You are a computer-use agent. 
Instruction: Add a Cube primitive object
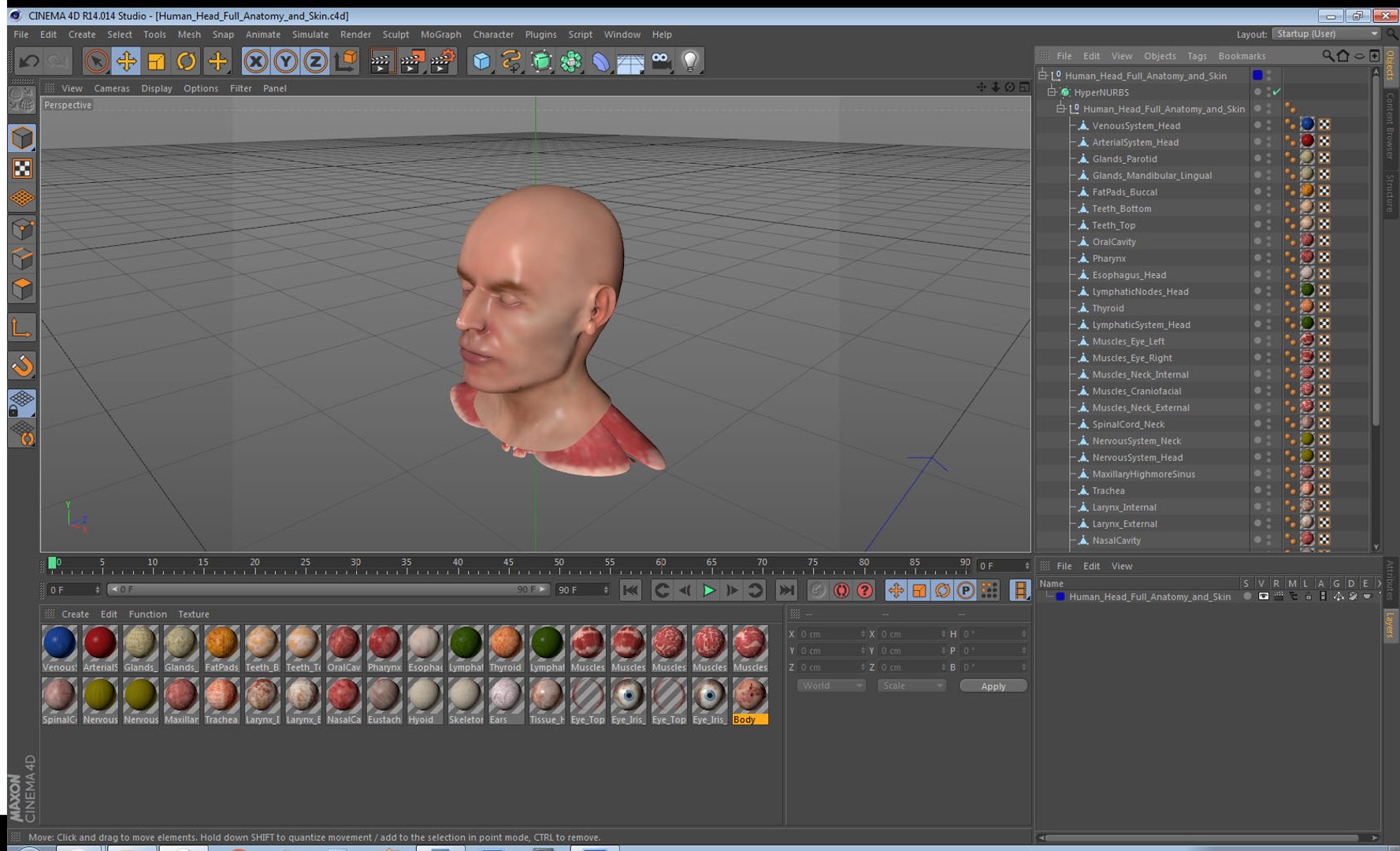tap(481, 61)
